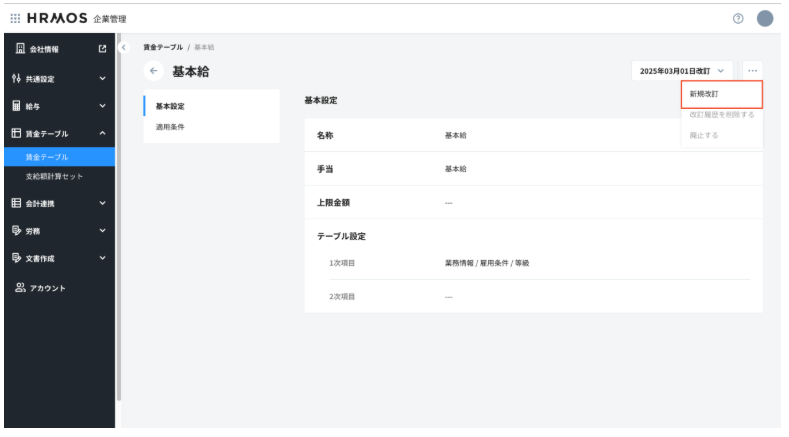The width and height of the screenshot is (789, 437).
Task: Open 支給額計算セット in the sidebar
Action: coord(55,176)
